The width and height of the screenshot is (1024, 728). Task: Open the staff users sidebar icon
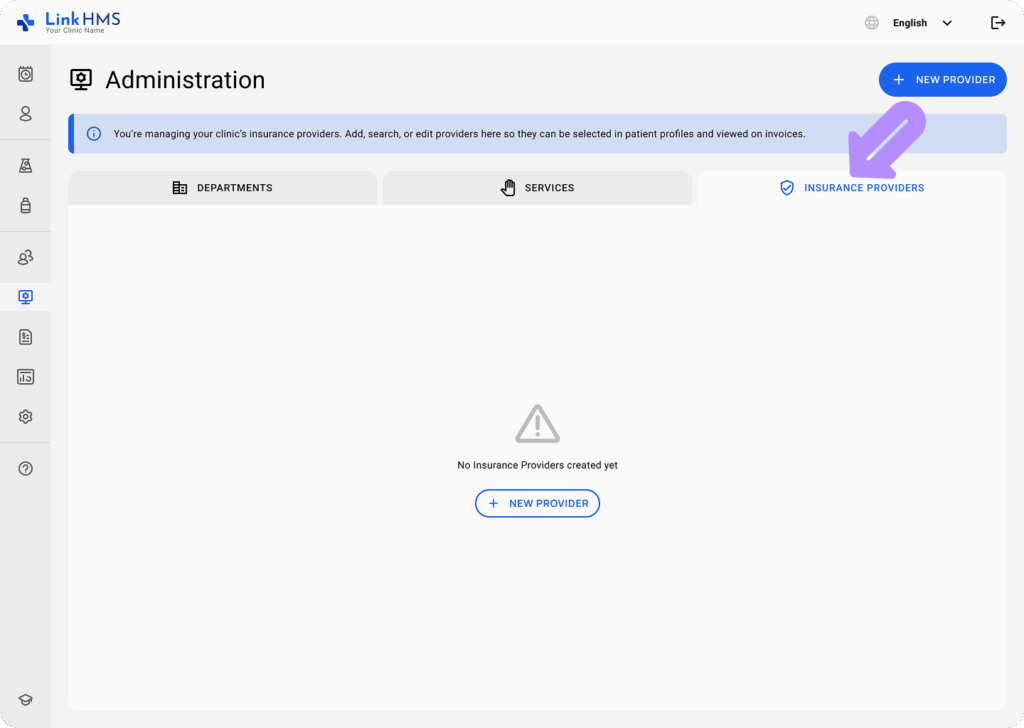click(x=26, y=258)
